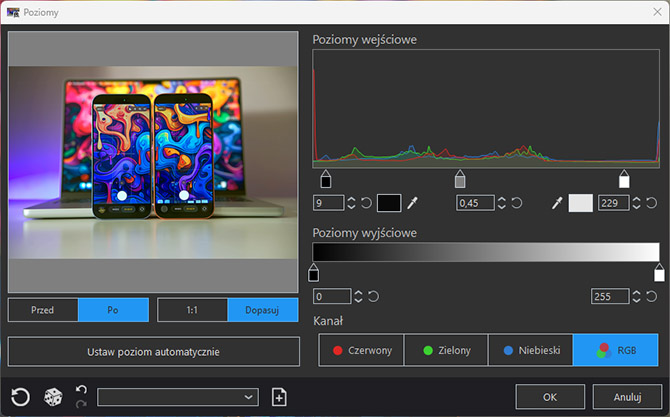
Task: Reset the output white level 255
Action: tap(651, 296)
